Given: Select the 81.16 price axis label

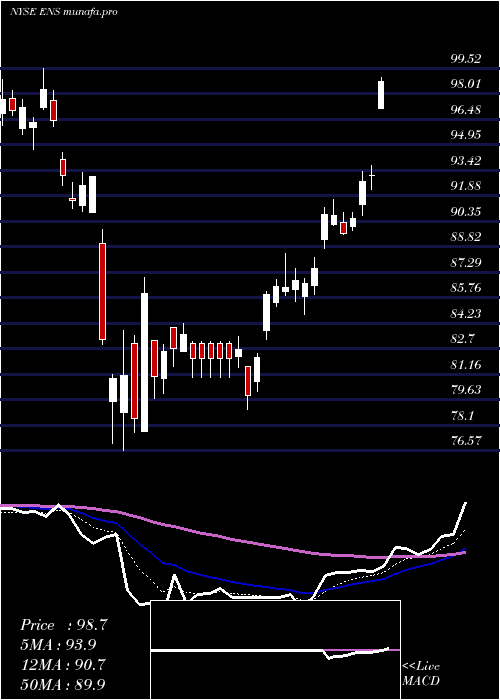Looking at the screenshot, I should (466, 365).
